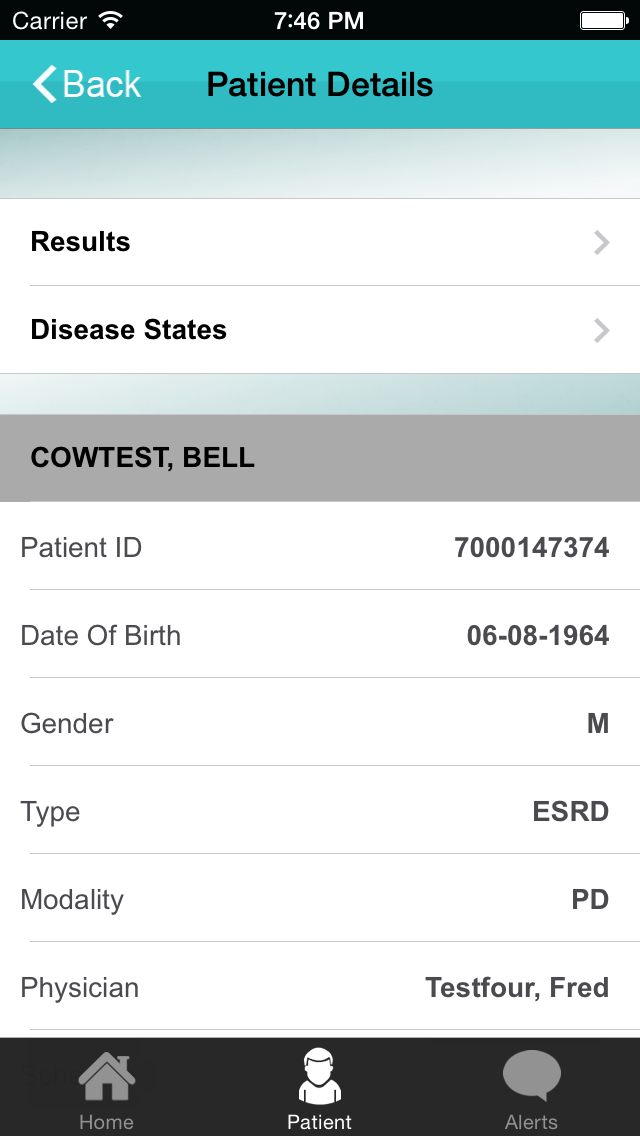This screenshot has width=640, height=1136.
Task: Open Alerts via the speech bubble icon
Action: [x=531, y=1075]
